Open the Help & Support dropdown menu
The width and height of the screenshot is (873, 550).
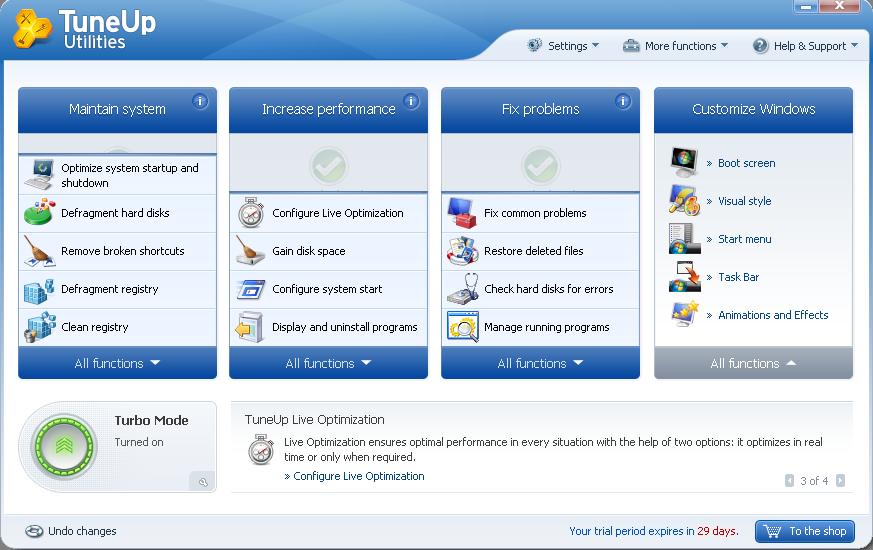pos(805,46)
